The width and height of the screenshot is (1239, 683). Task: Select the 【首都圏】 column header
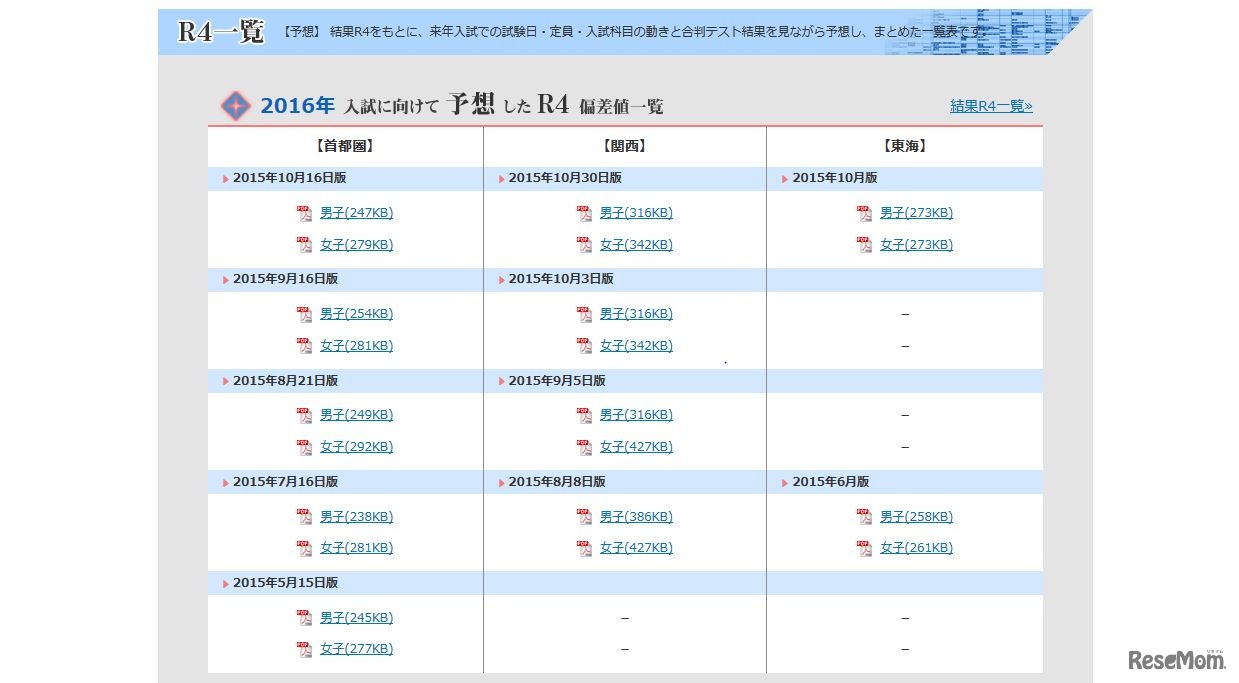click(344, 144)
